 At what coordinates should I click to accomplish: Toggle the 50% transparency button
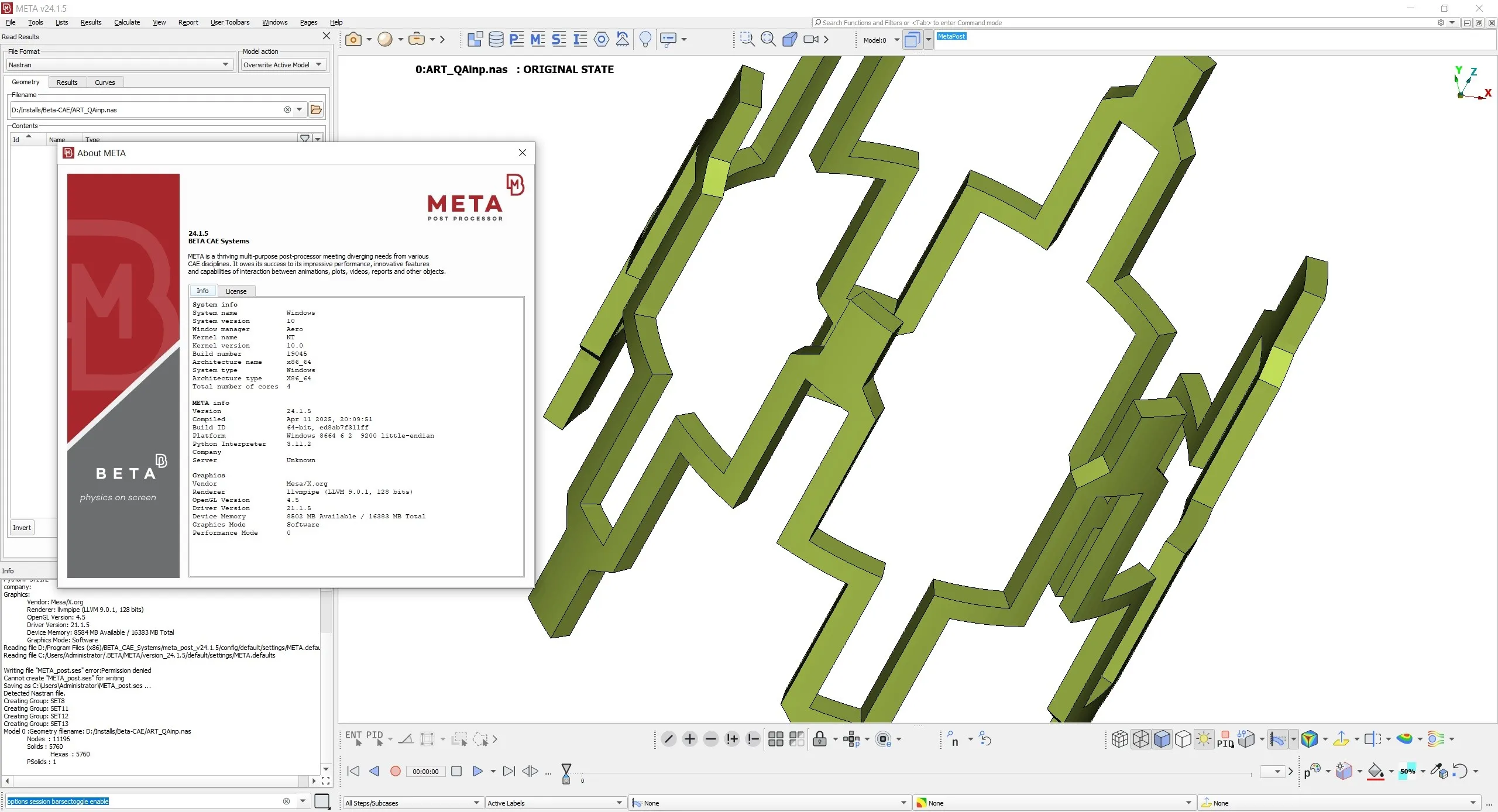click(1407, 771)
